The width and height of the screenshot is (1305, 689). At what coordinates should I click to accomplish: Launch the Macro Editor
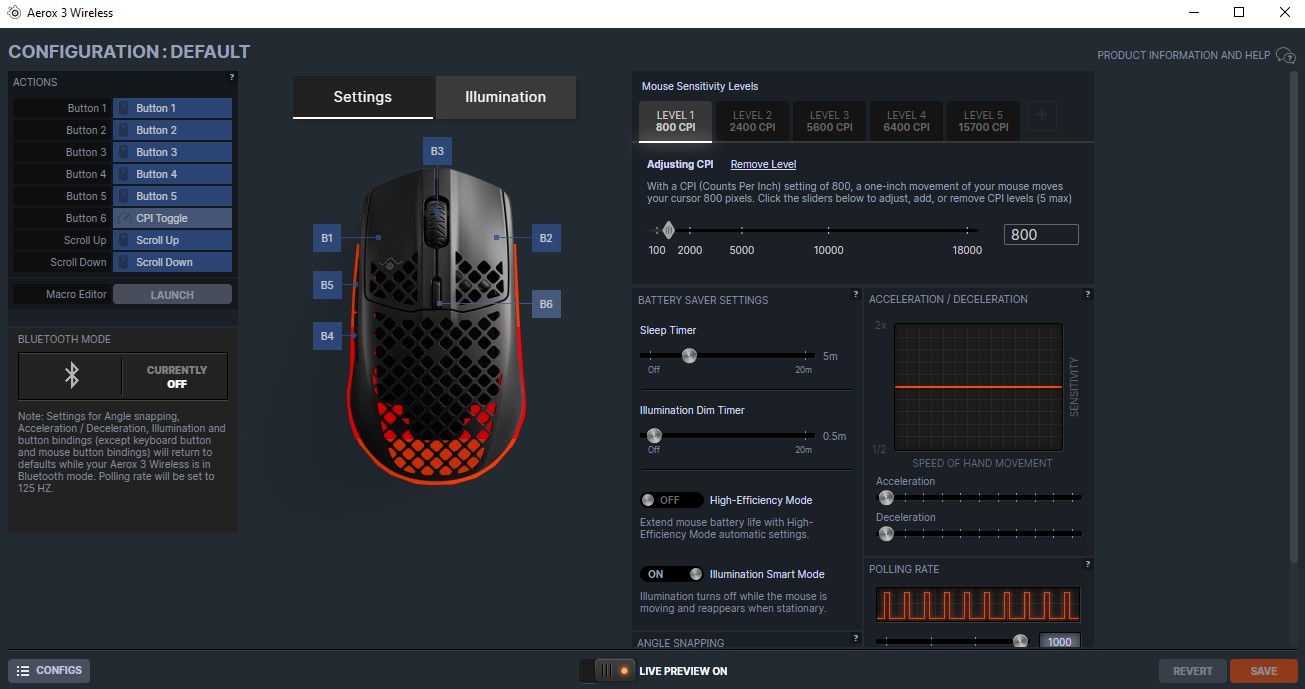(172, 295)
